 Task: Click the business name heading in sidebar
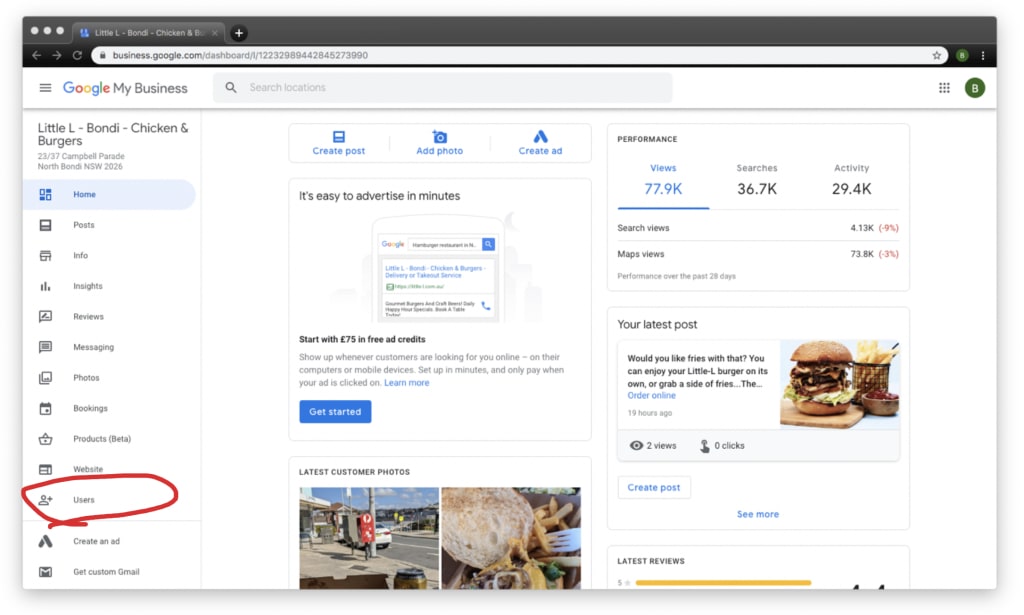pyautogui.click(x=112, y=134)
